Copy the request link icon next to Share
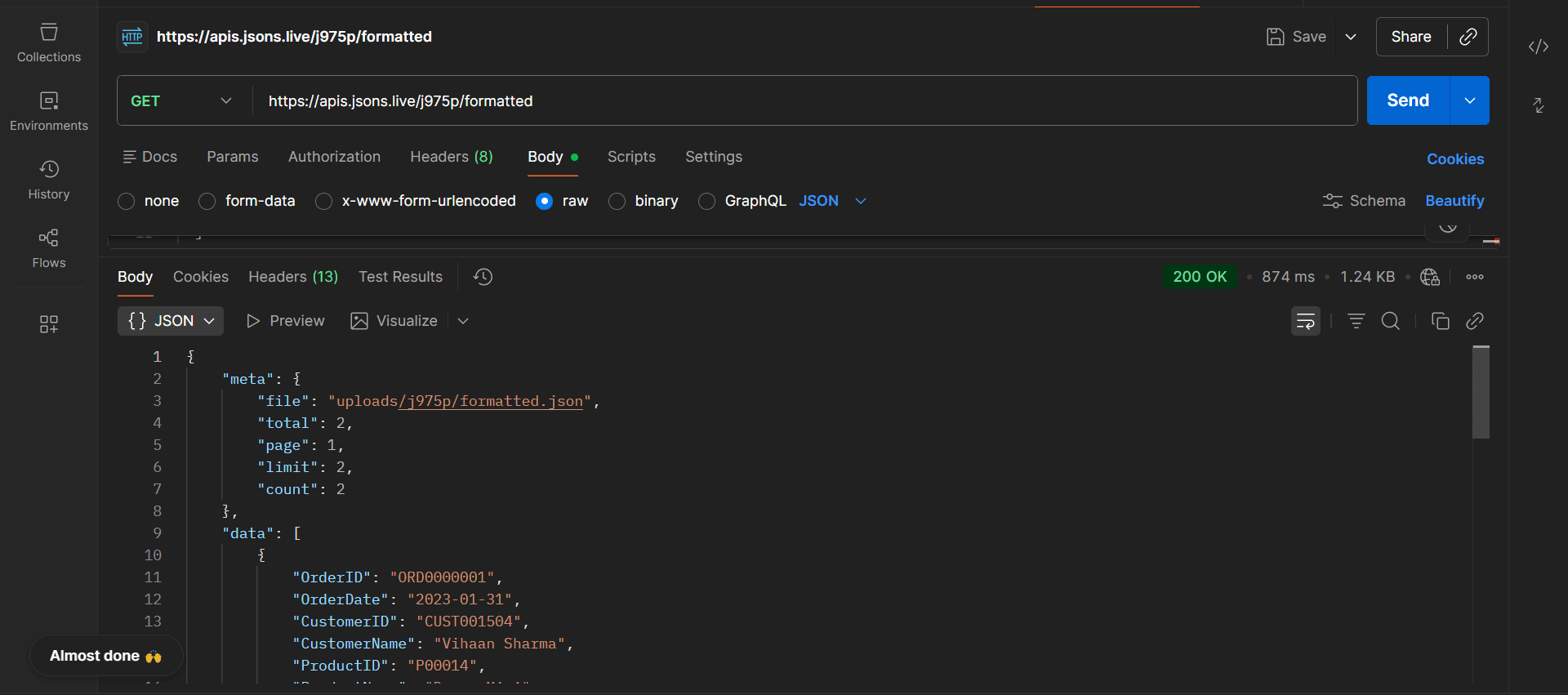The height and width of the screenshot is (695, 1568). (x=1468, y=37)
